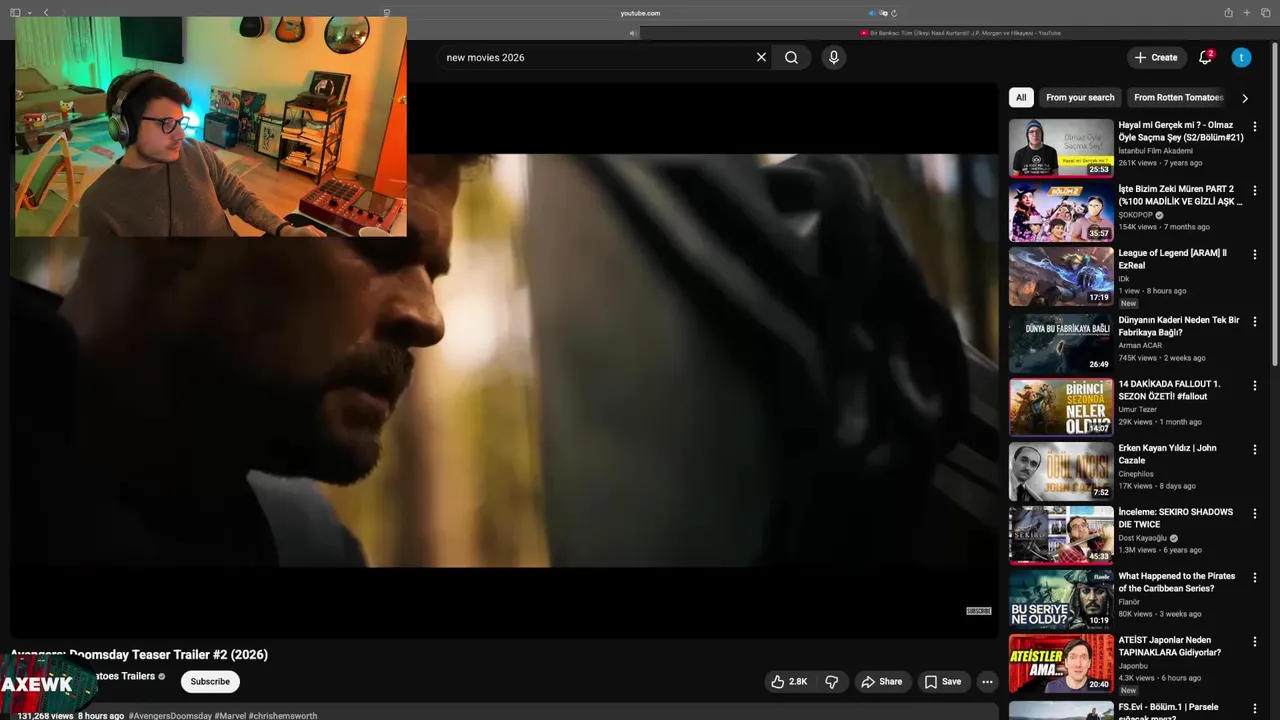Viewport: 1280px width, 720px height.
Task: Open the '14 DAKİKADA FALLOUT 1. SEZON ÖZETİ' title
Action: click(x=1169, y=390)
